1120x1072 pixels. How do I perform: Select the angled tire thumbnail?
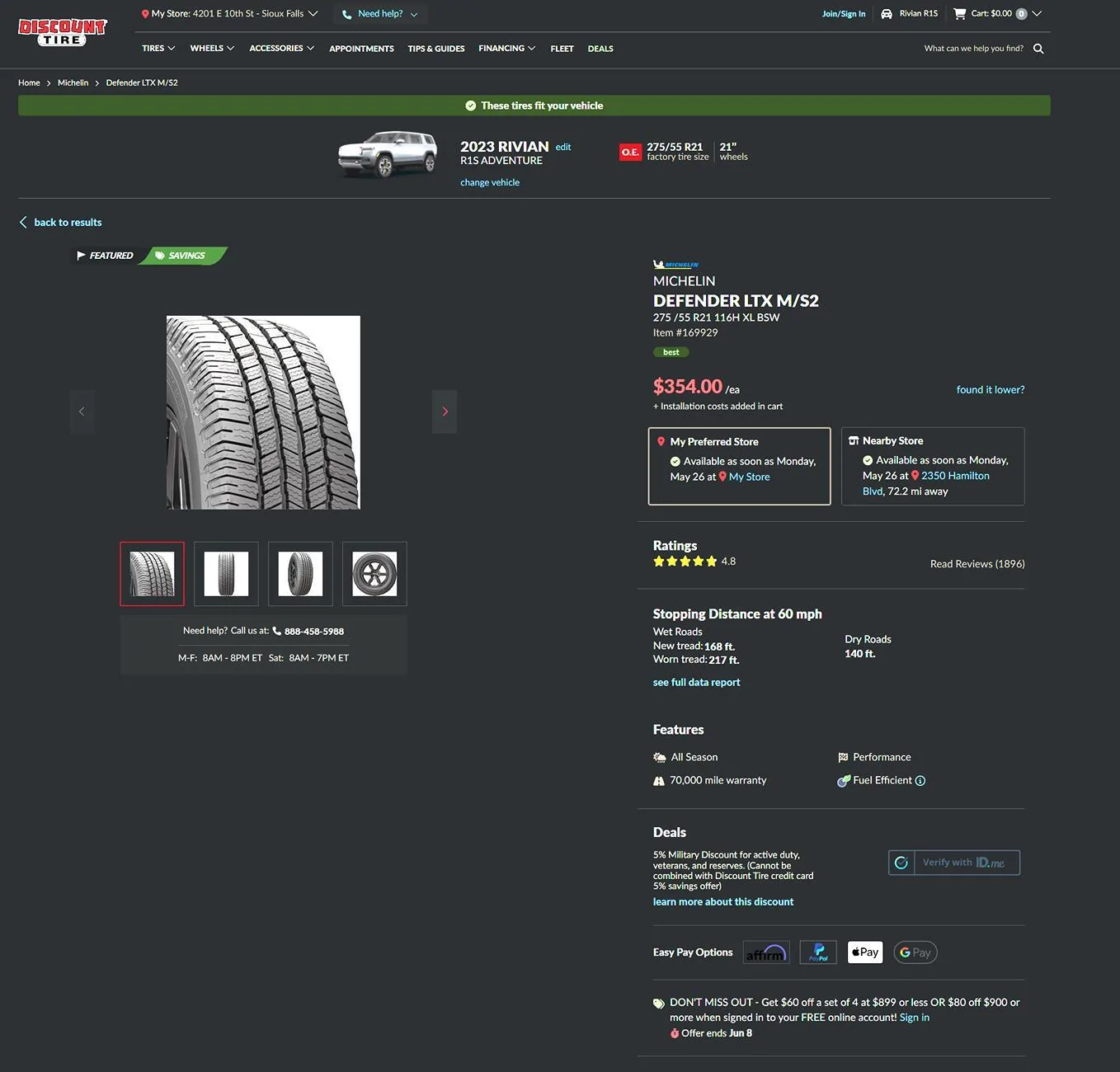click(x=300, y=574)
